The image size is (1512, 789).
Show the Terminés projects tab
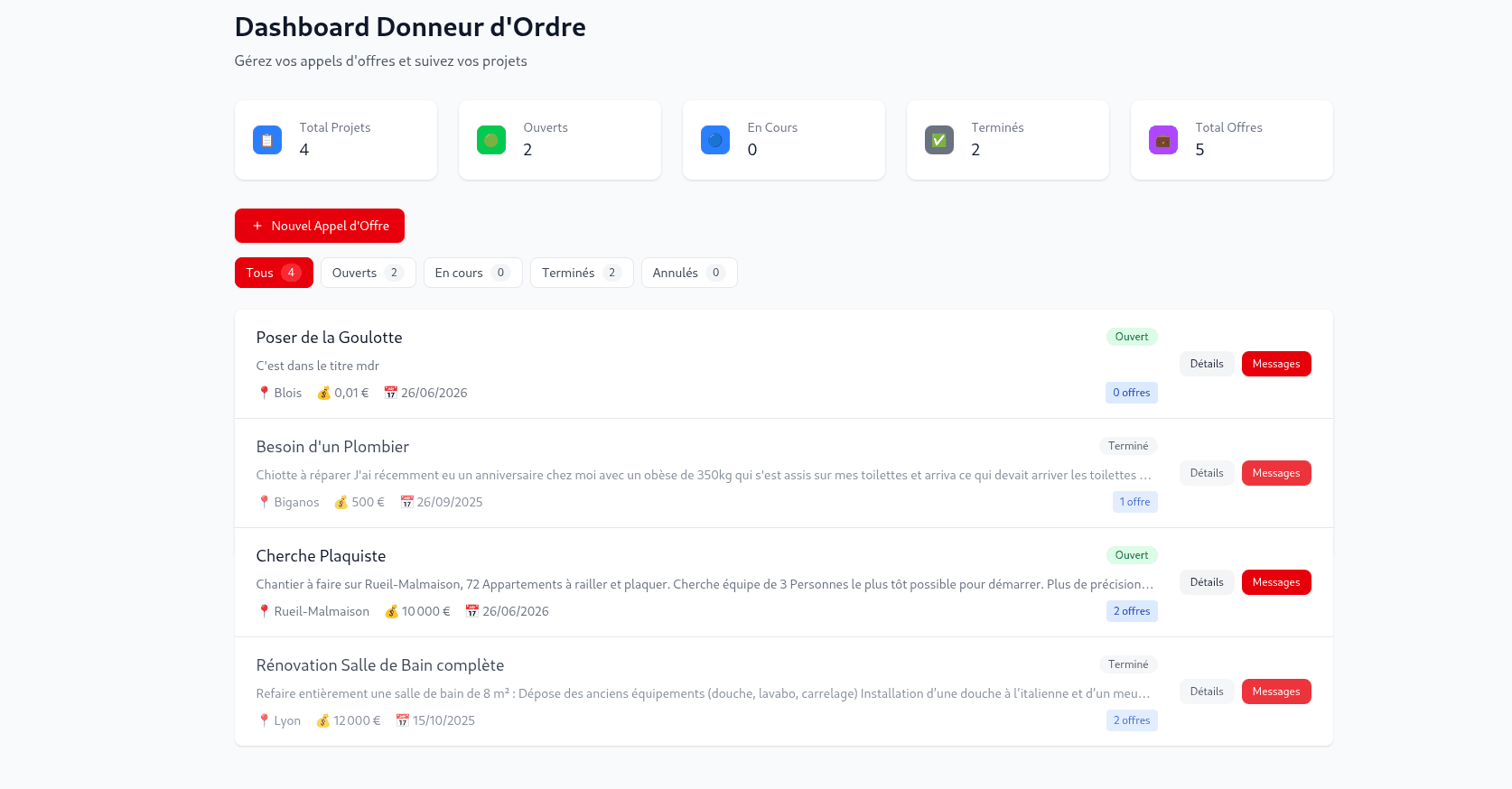pyautogui.click(x=582, y=273)
